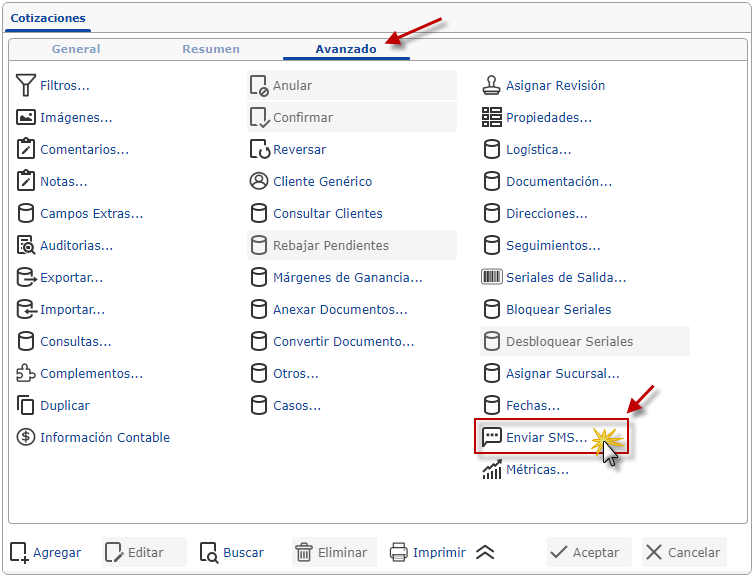Click the picture icon beside Imágenes
The height and width of the screenshot is (577, 755).
click(26, 117)
